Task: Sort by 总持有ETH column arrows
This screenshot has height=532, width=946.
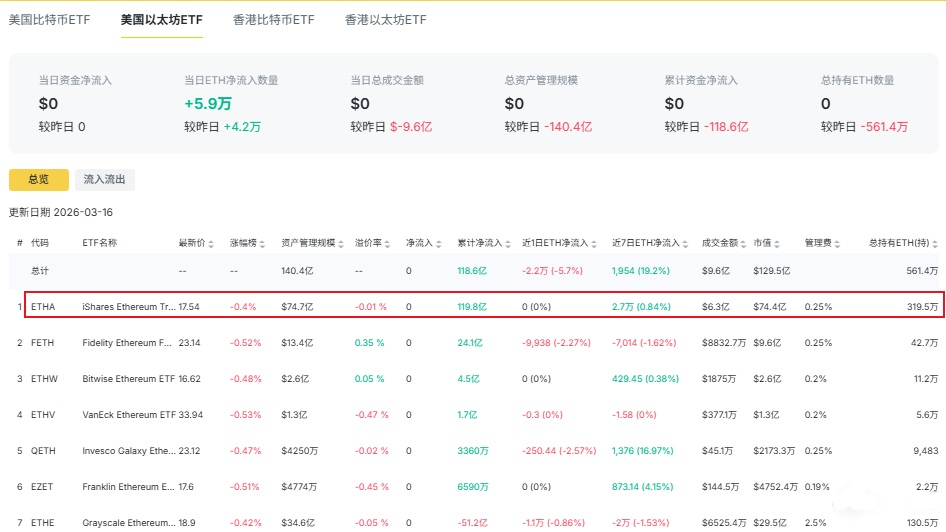Action: click(935, 244)
